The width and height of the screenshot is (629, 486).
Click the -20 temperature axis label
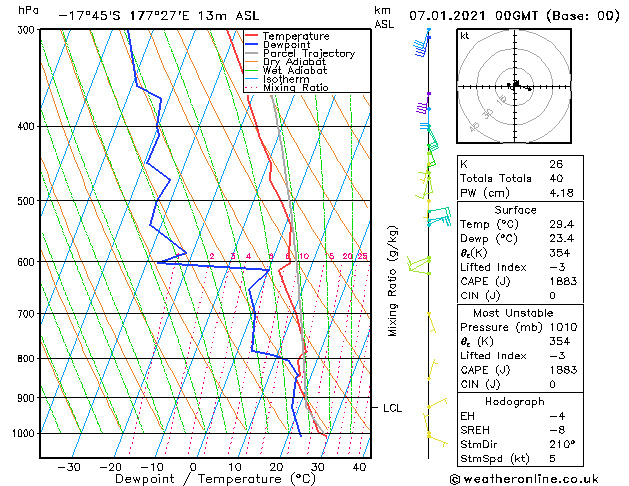(110, 467)
